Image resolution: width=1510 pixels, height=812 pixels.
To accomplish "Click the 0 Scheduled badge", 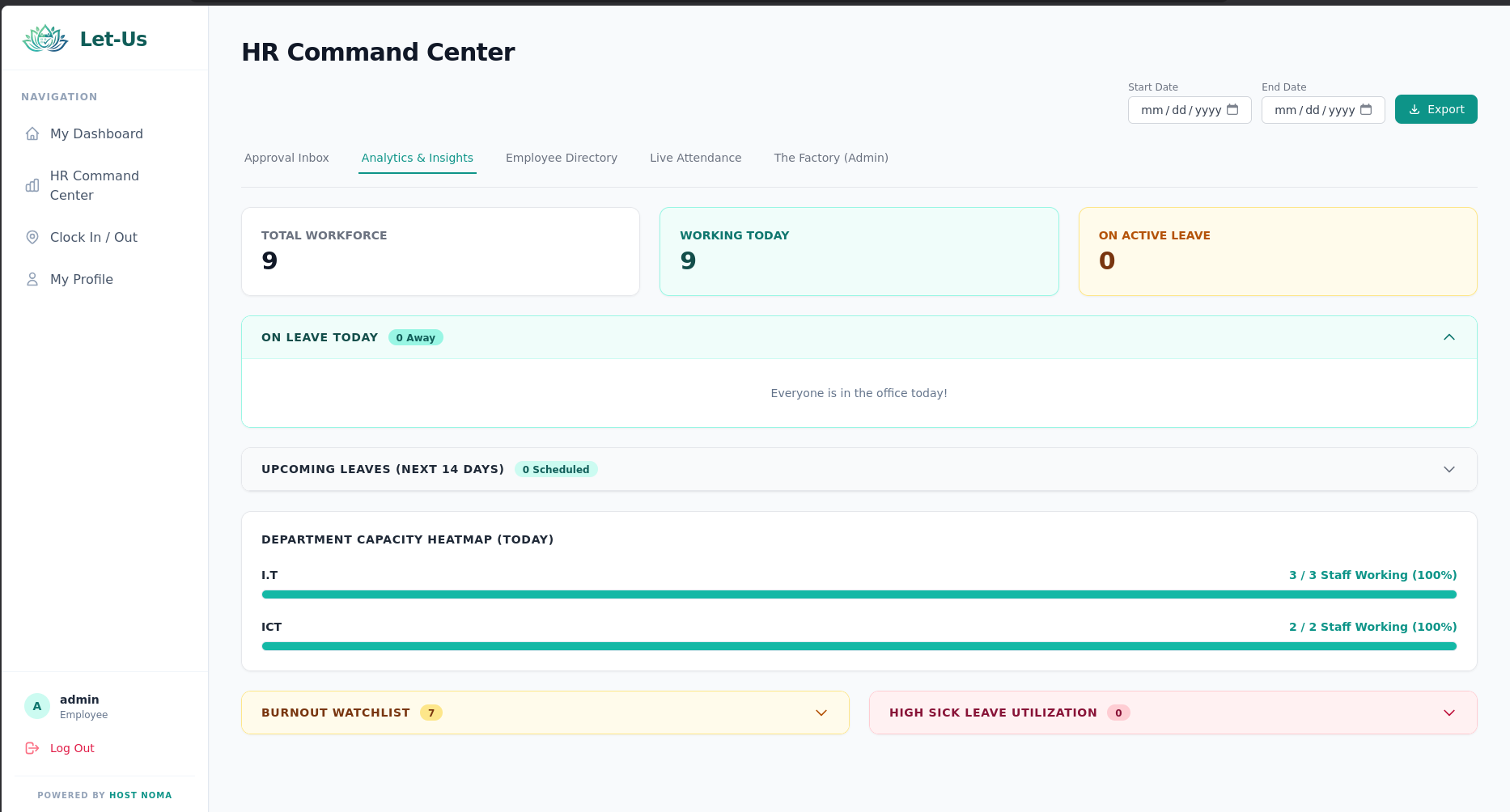I will [556, 469].
